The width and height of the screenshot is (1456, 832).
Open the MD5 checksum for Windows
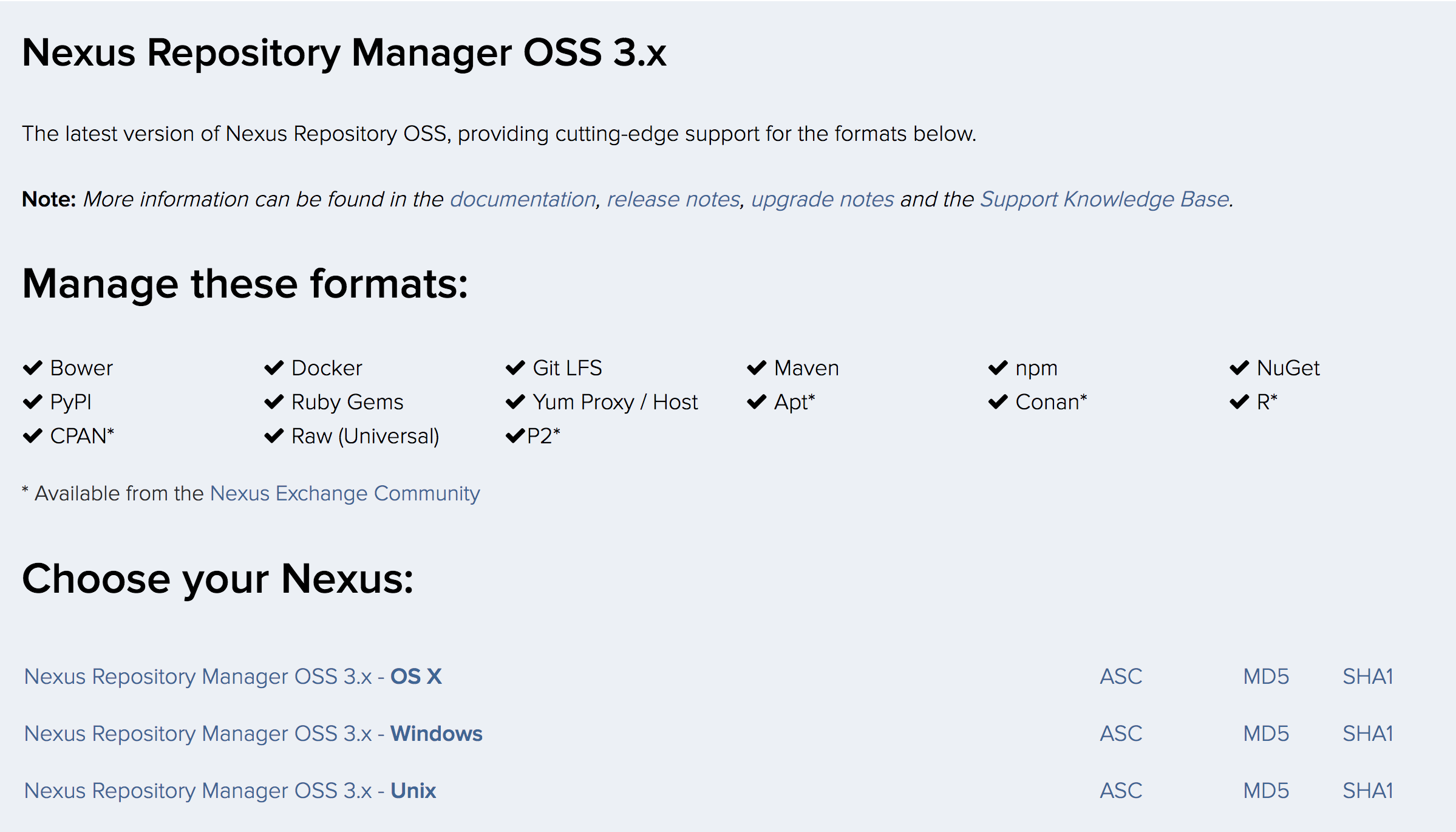click(1266, 734)
